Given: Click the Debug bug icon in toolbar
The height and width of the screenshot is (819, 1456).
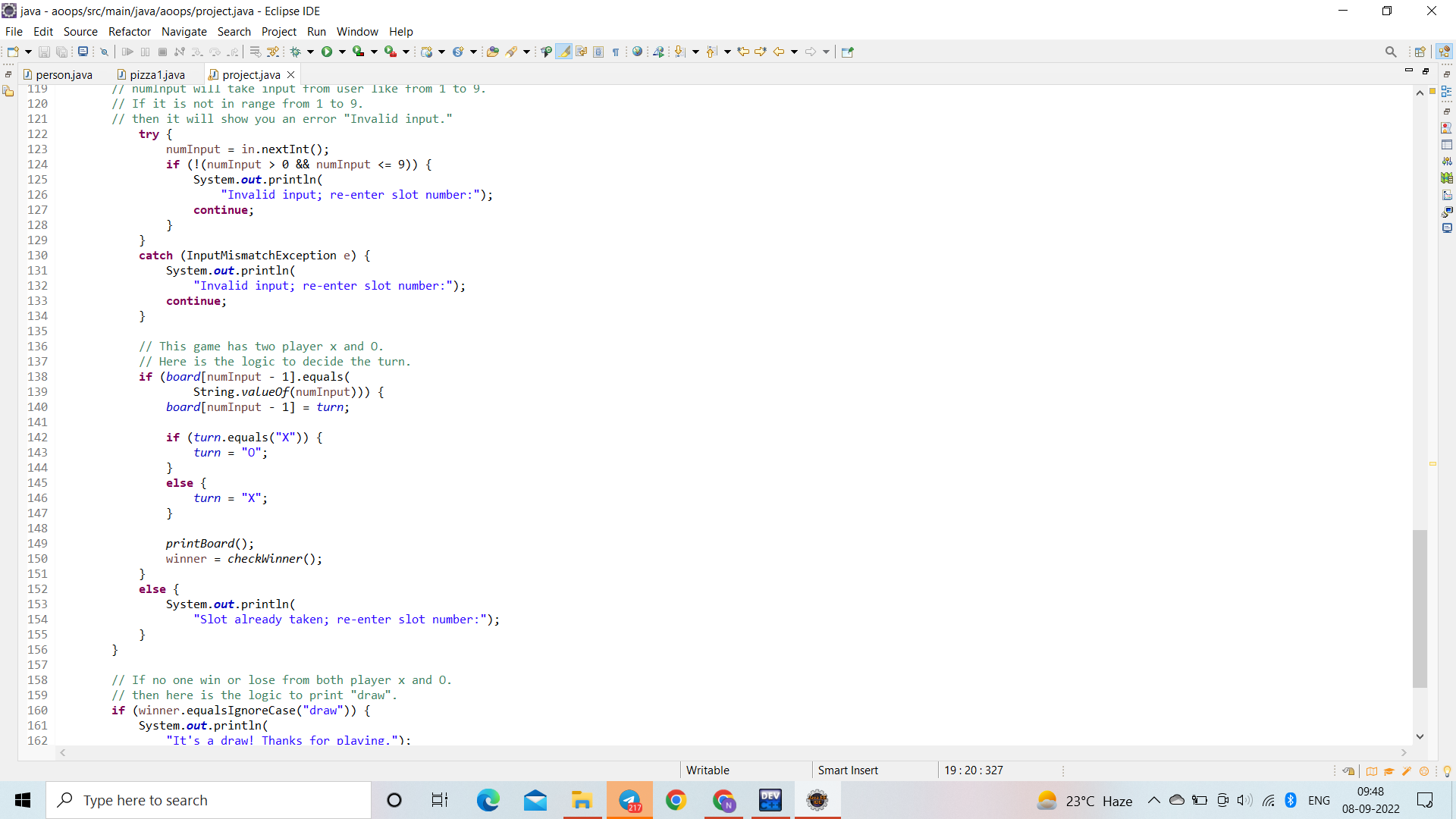Looking at the screenshot, I should [x=296, y=52].
